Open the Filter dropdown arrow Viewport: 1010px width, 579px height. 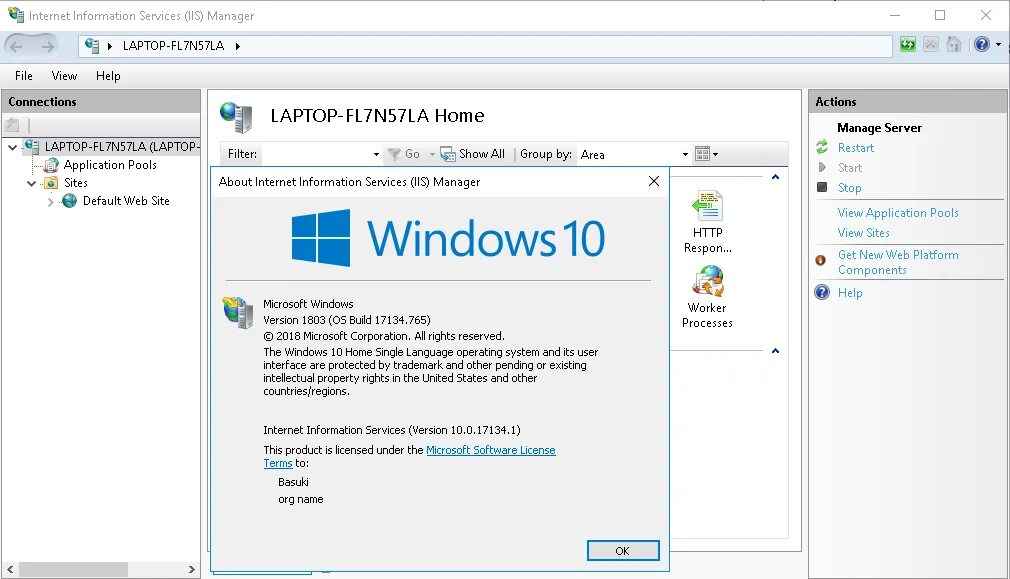376,155
